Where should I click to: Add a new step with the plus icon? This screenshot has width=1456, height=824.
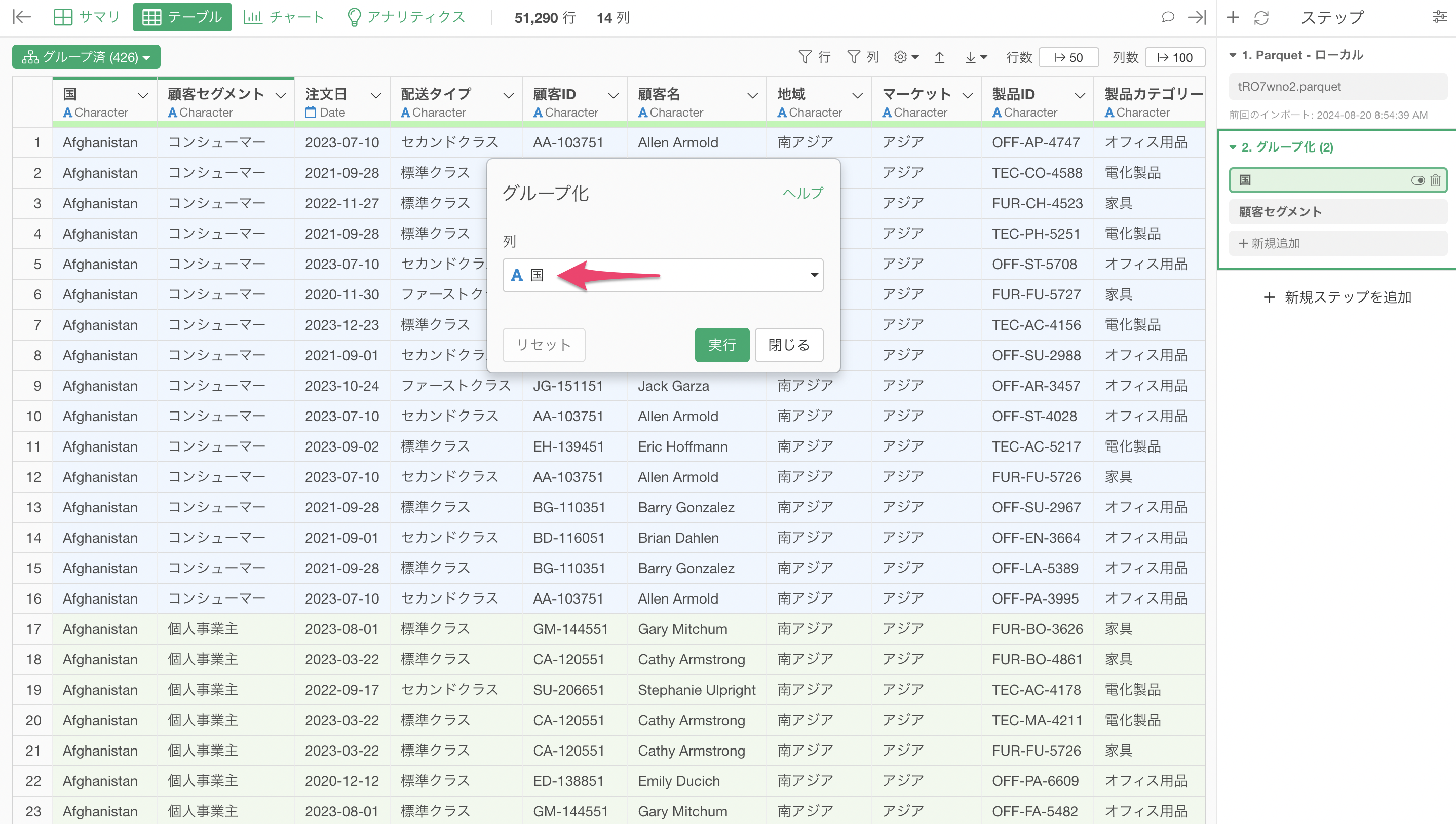[x=1233, y=17]
